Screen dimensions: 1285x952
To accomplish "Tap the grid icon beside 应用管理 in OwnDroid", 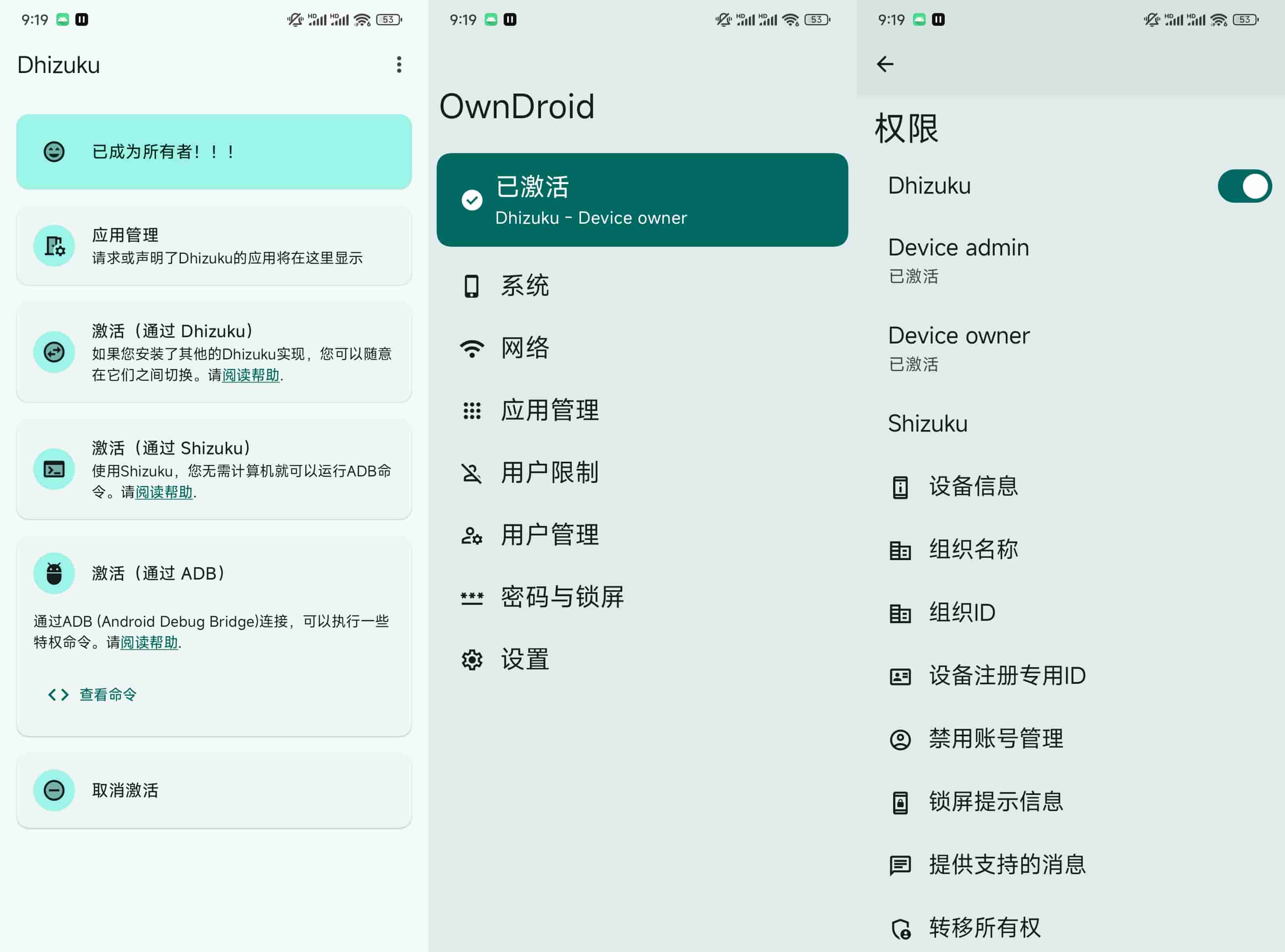I will tap(472, 410).
